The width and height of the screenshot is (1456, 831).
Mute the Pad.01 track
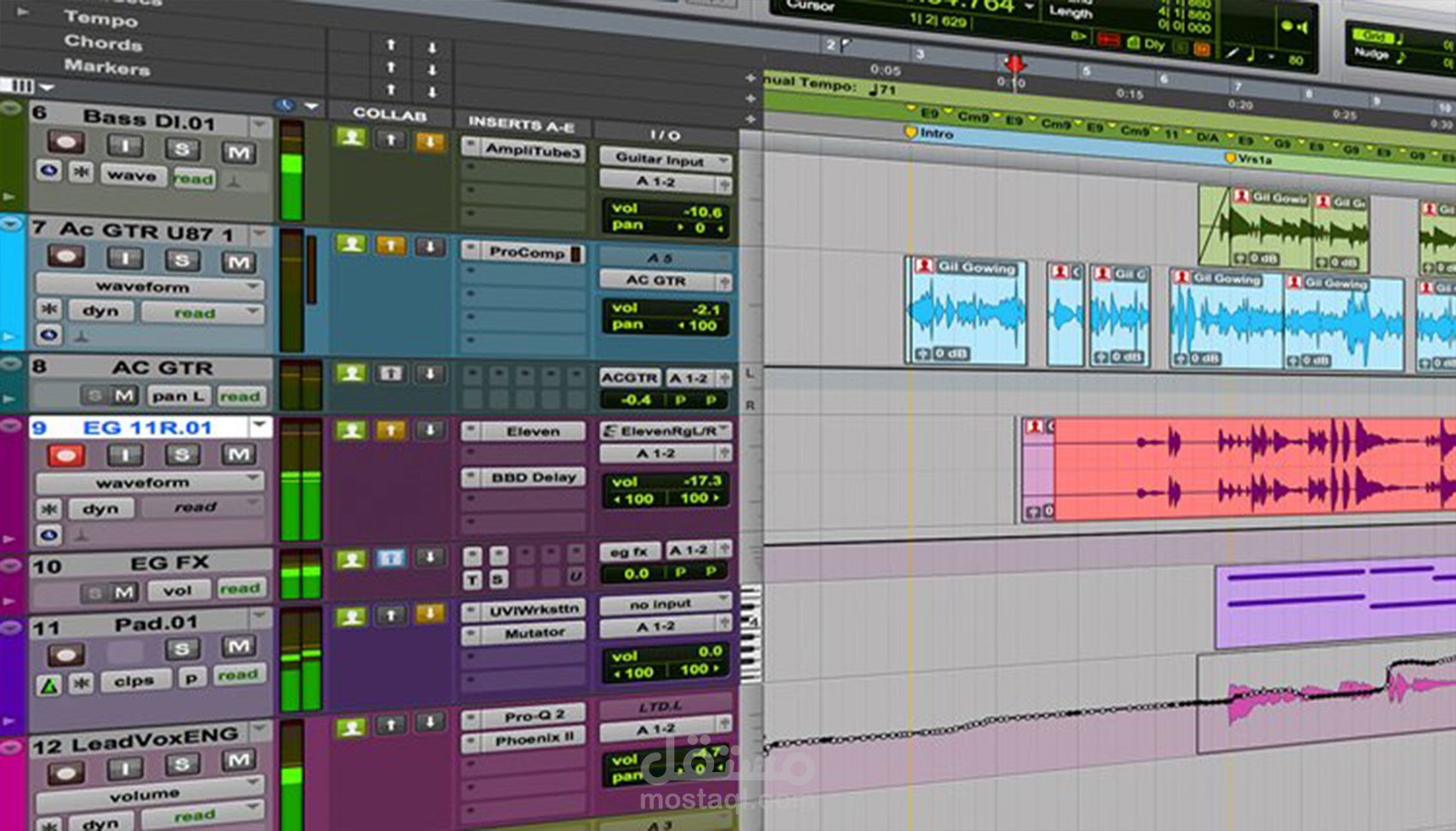[x=238, y=646]
